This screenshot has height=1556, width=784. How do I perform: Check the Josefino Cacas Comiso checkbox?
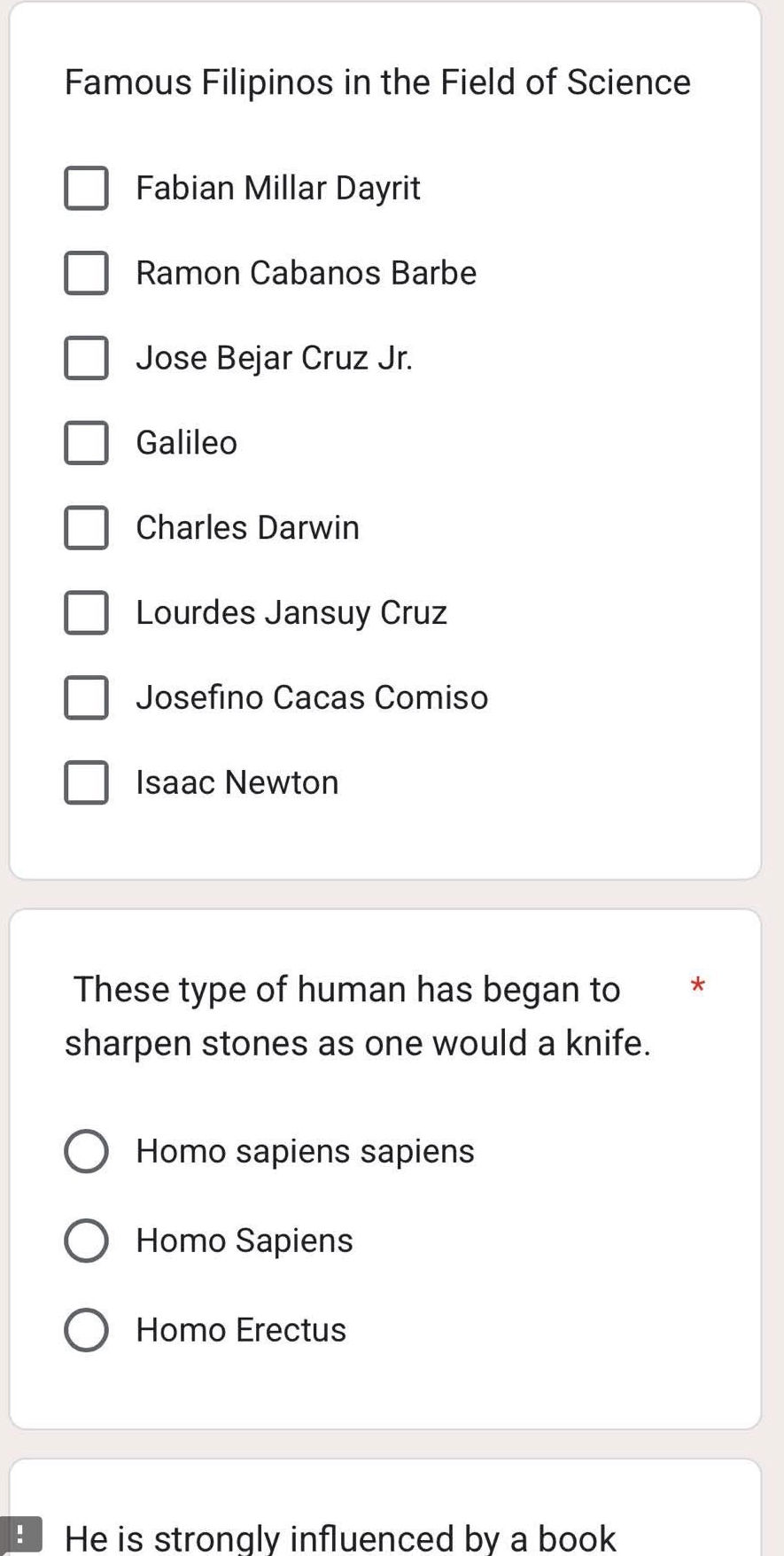[x=86, y=697]
